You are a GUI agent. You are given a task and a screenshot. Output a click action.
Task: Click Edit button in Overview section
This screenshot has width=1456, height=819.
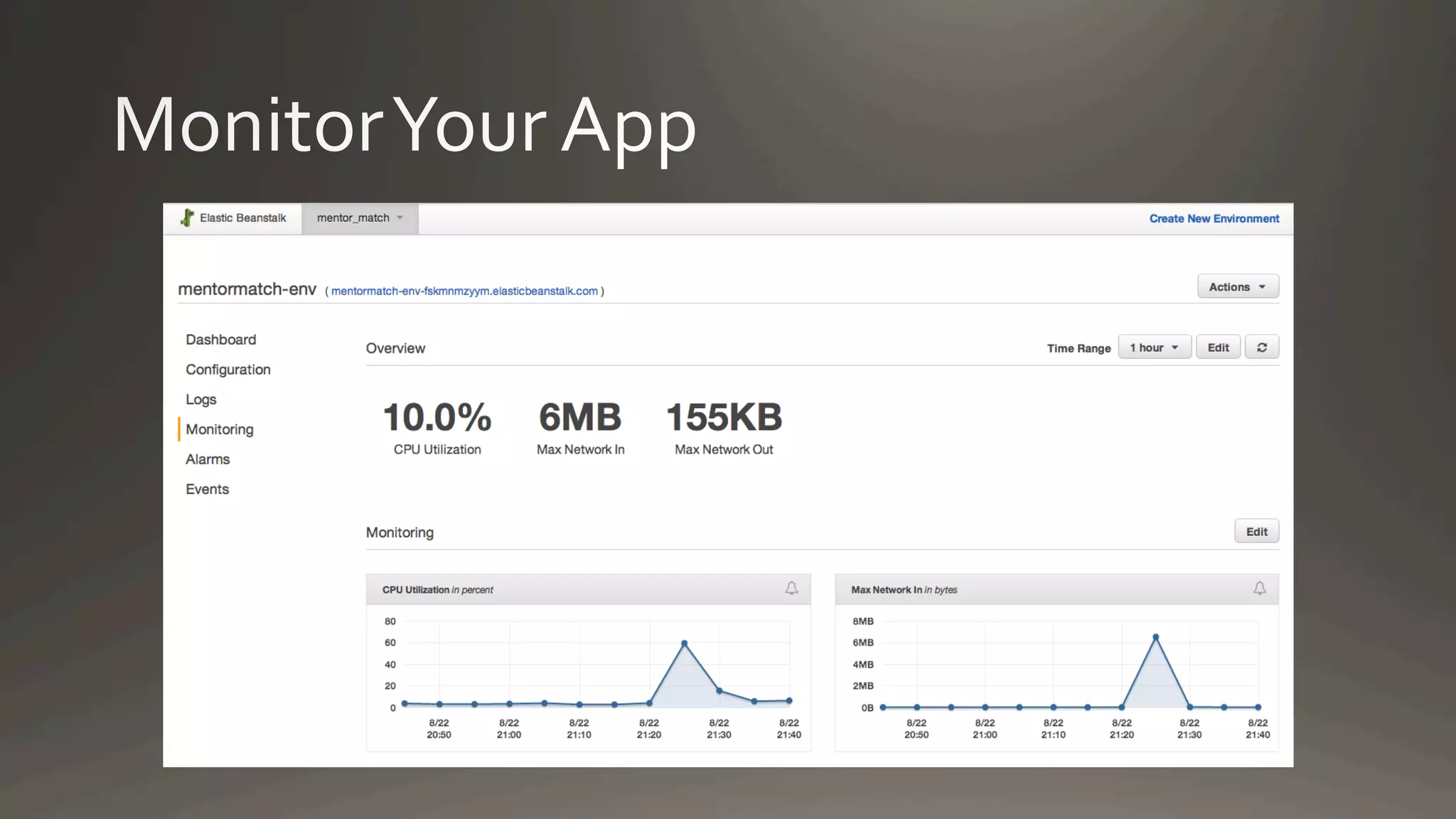pyautogui.click(x=1218, y=348)
